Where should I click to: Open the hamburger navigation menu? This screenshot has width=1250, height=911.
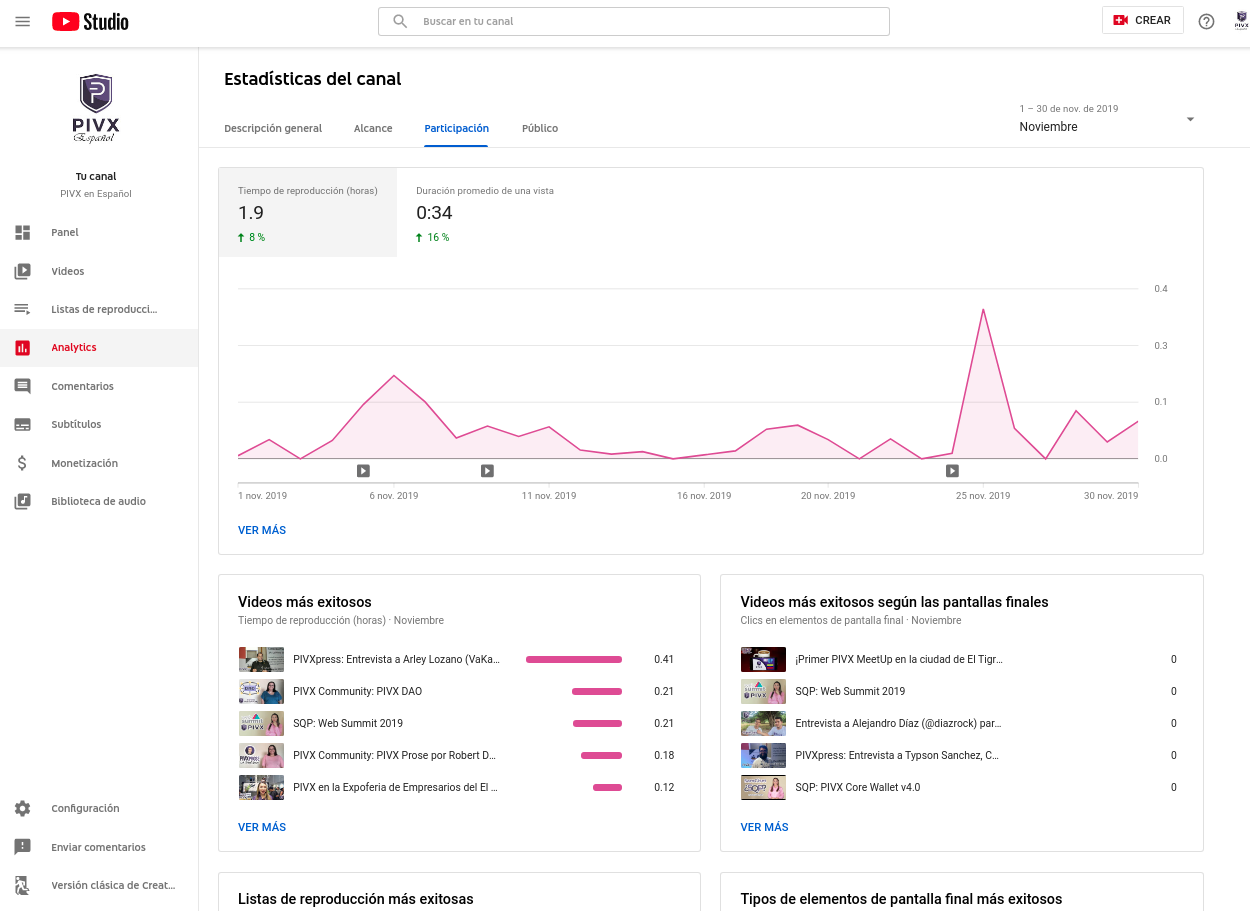[23, 21]
